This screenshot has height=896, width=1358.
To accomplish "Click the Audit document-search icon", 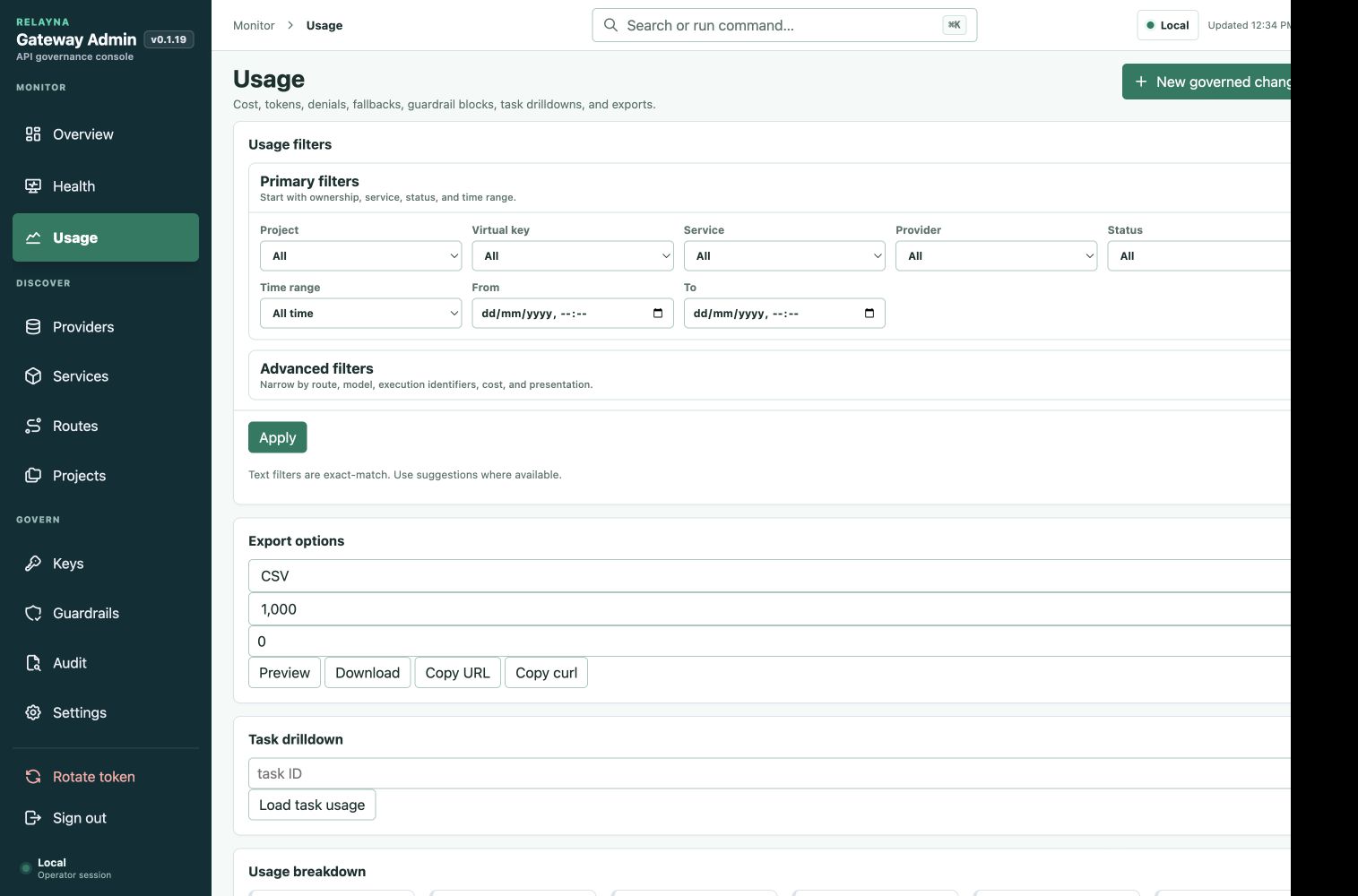I will coord(33,663).
